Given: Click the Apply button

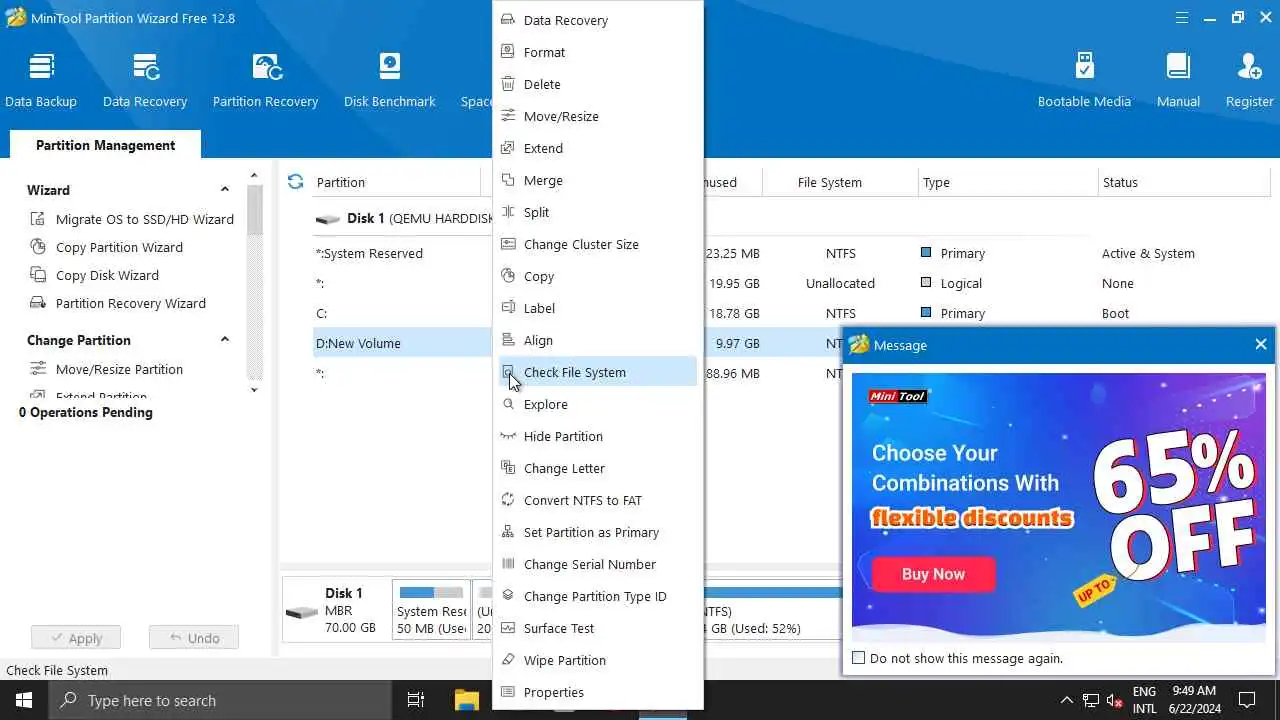Looking at the screenshot, I should click(x=75, y=638).
